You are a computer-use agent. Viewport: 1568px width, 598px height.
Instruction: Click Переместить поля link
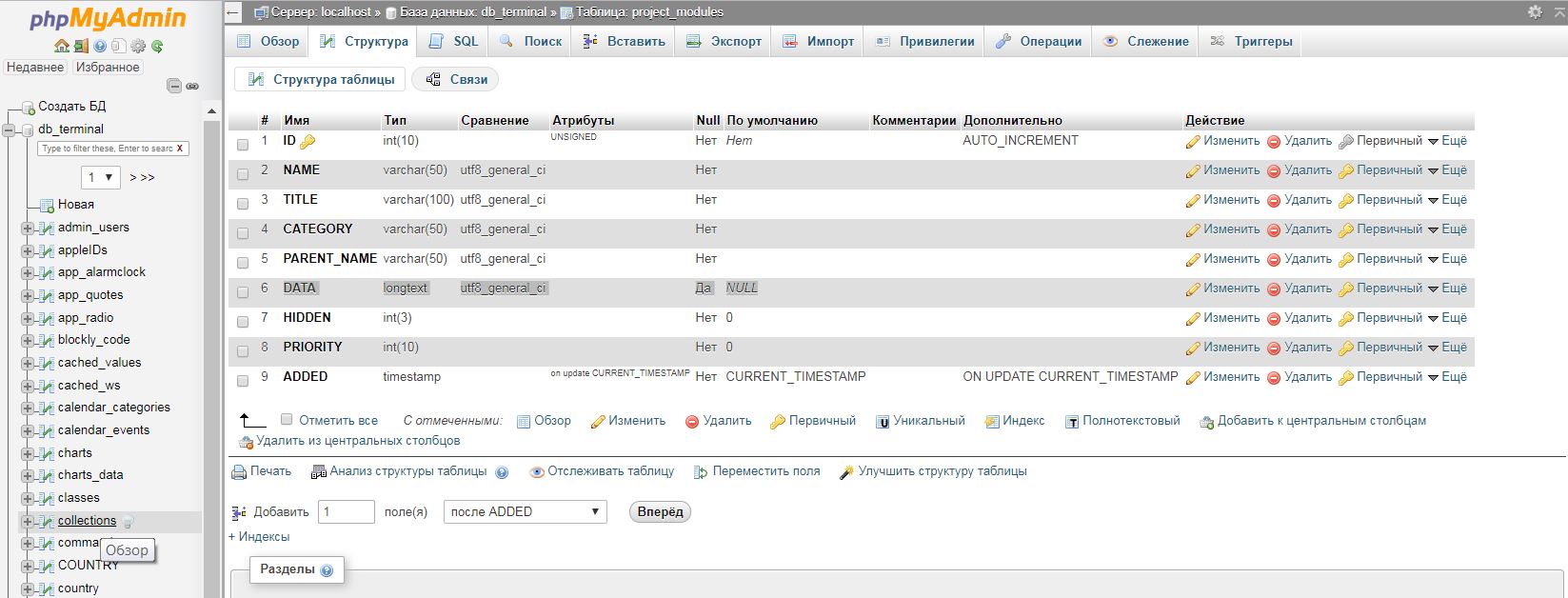pos(757,471)
